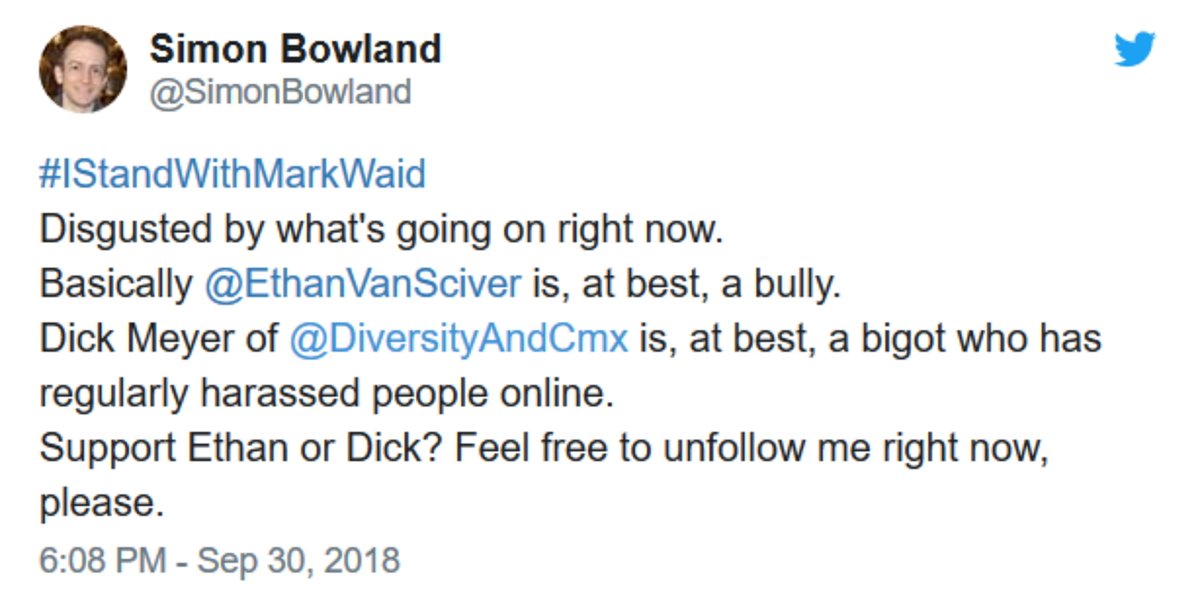This screenshot has height=596, width=1200.
Task: Open the @SimonBowland handle link
Action: point(280,92)
